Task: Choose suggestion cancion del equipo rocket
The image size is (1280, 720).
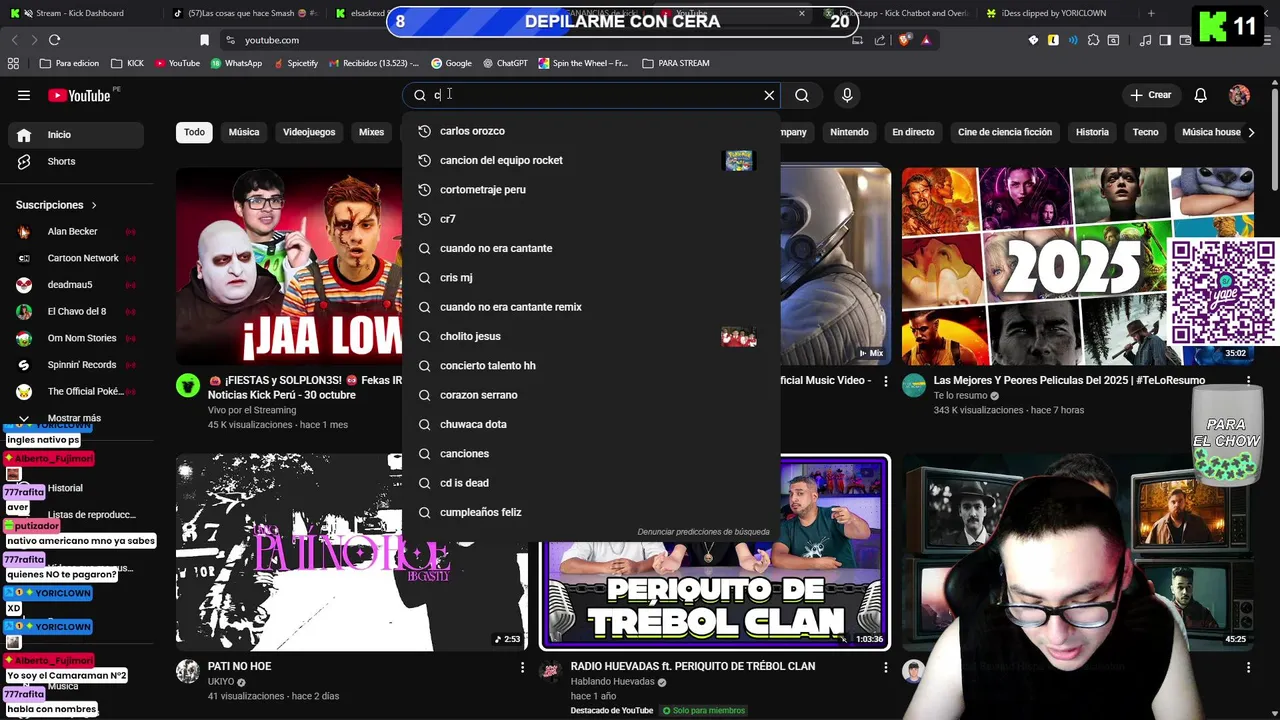Action: 590,160
